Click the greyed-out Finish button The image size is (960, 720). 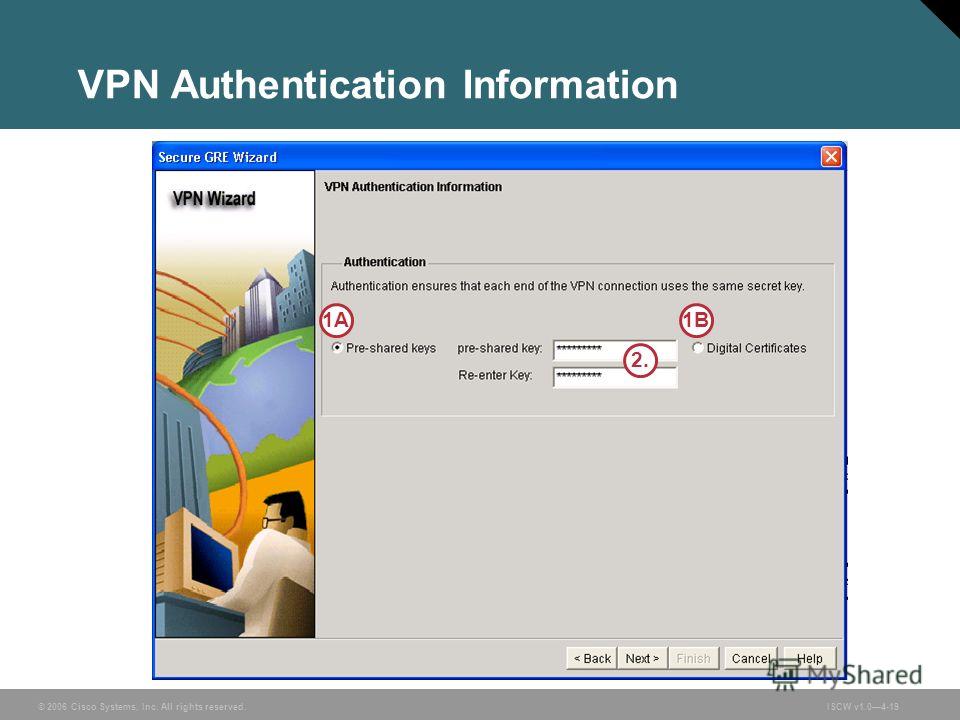[693, 658]
